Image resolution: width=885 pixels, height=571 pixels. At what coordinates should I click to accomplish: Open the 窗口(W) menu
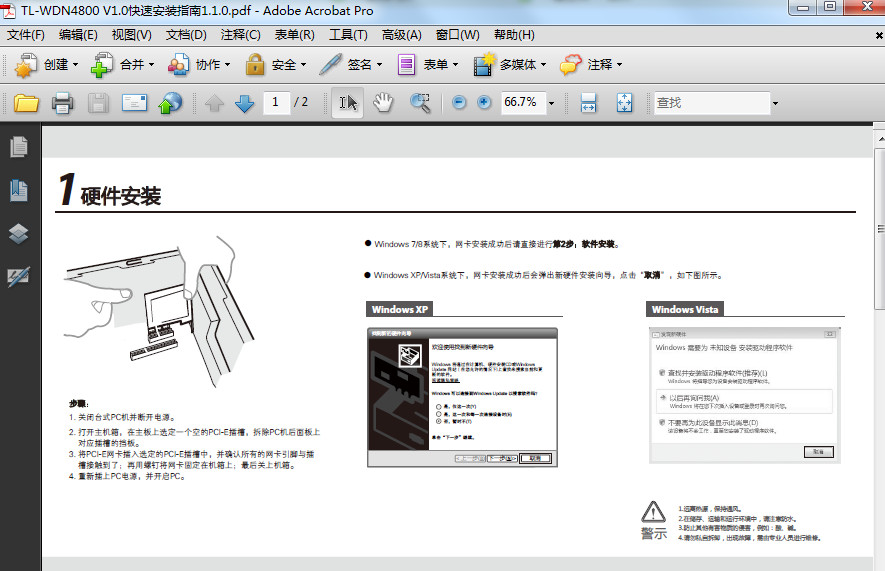coord(457,35)
